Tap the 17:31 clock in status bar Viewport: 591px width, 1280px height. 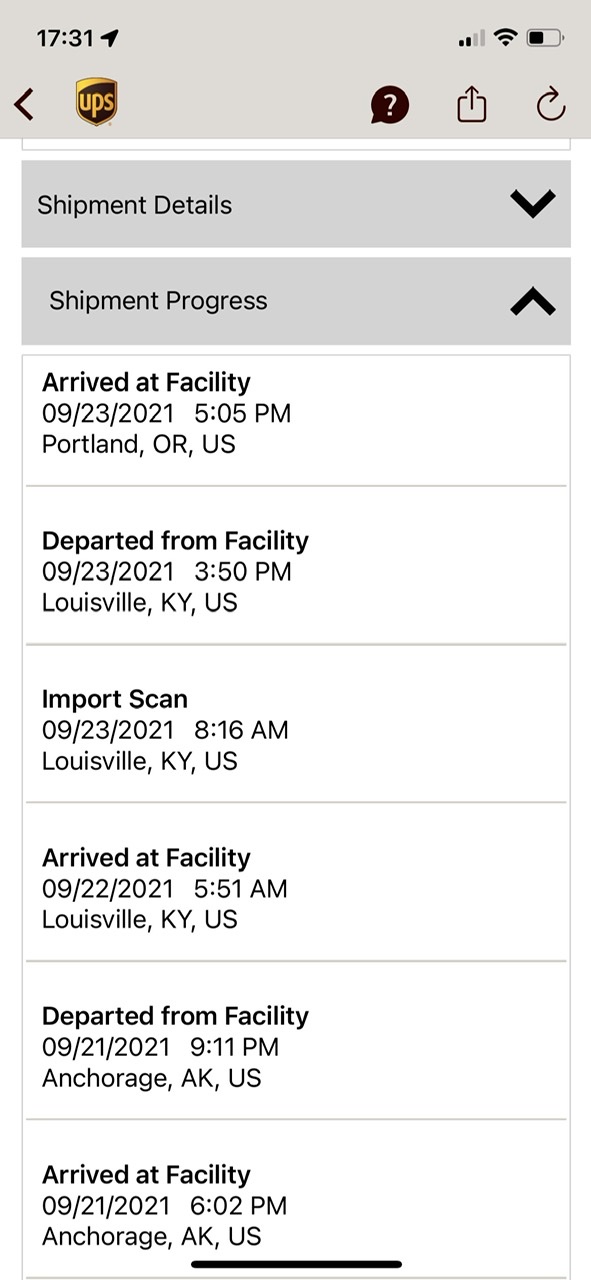[65, 39]
